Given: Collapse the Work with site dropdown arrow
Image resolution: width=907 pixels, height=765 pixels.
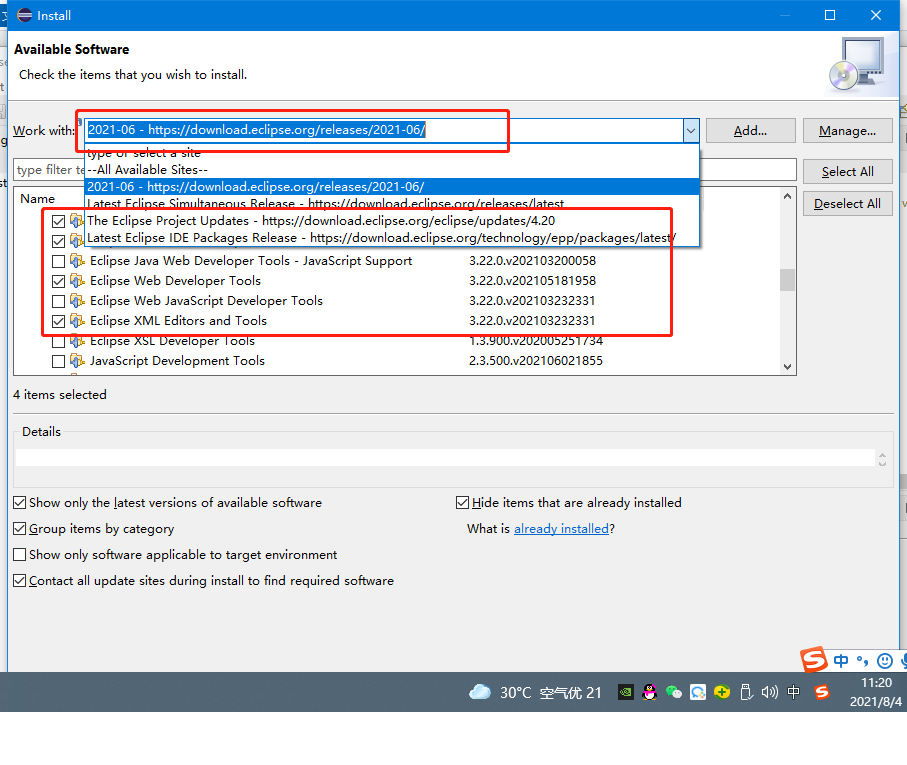Looking at the screenshot, I should [x=691, y=131].
